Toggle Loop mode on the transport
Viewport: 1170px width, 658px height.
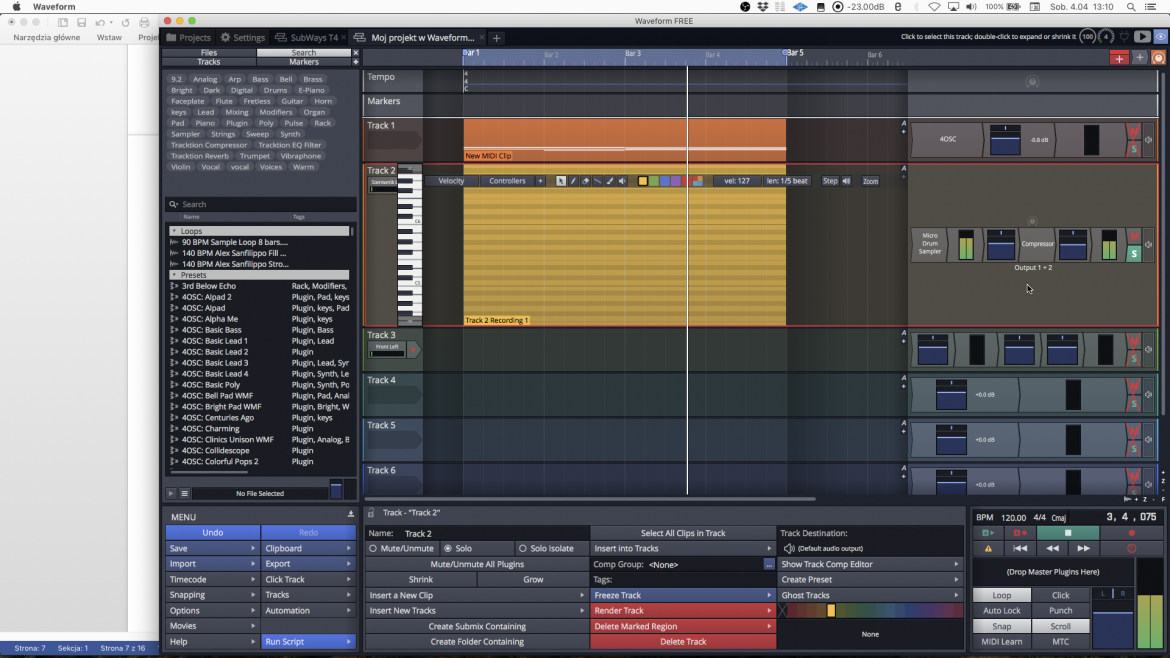(x=1001, y=595)
